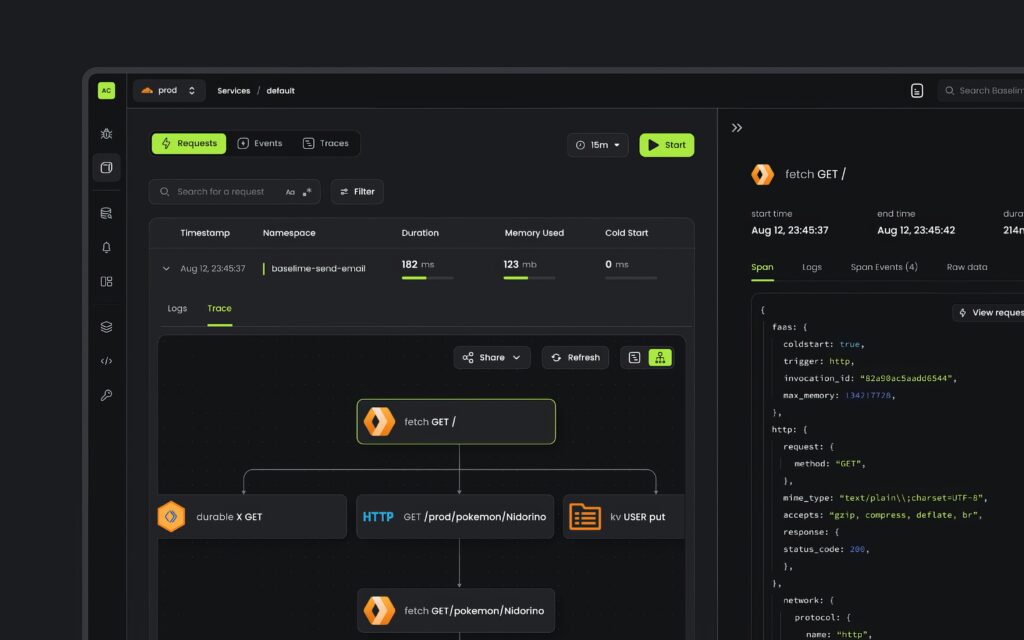Open notifications via the bell icon
The image size is (1024, 640).
coord(106,247)
